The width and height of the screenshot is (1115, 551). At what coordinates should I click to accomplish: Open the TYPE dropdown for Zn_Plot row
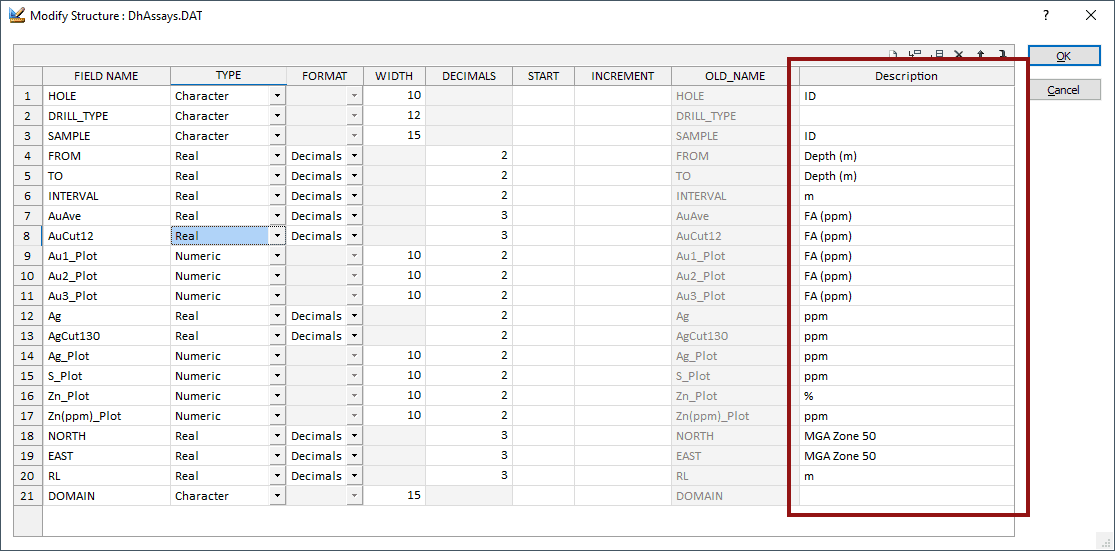[x=277, y=396]
